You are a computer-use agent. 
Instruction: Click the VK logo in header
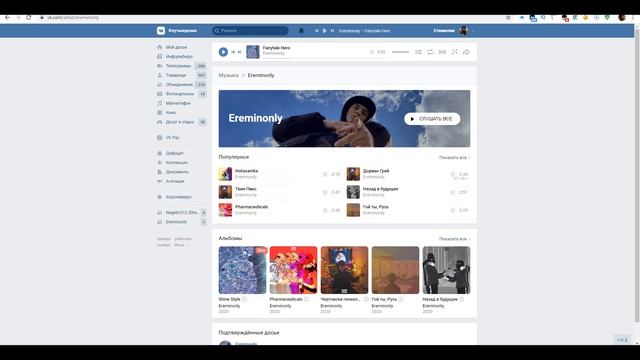pyautogui.click(x=161, y=31)
